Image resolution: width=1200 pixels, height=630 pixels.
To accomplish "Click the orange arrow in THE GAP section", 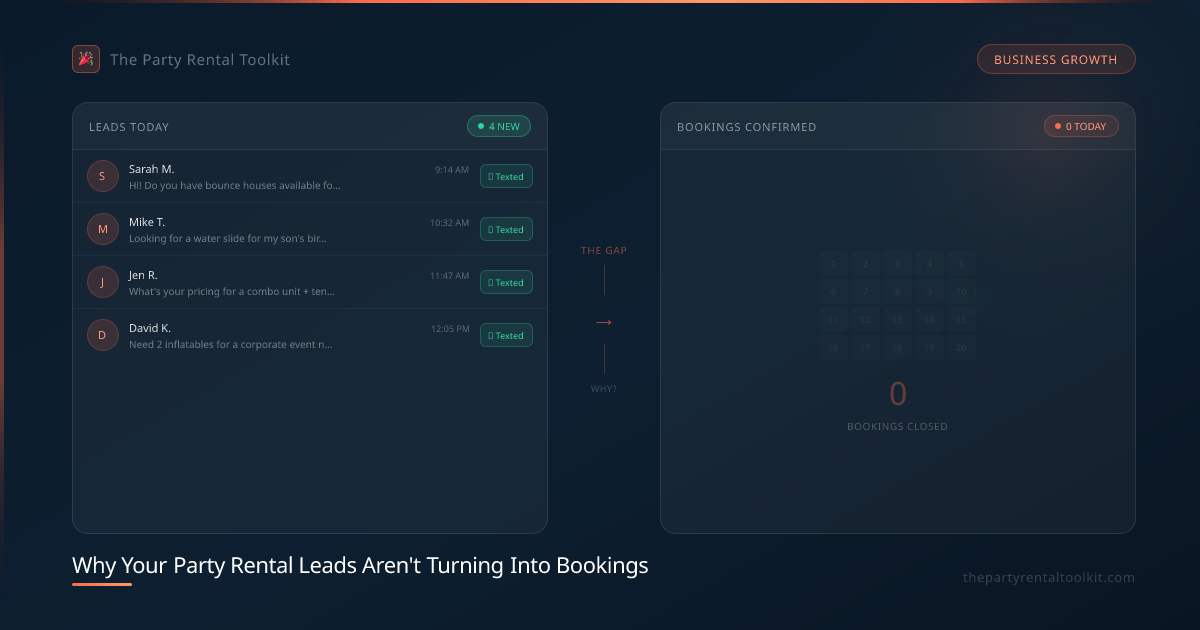I will coord(603,322).
